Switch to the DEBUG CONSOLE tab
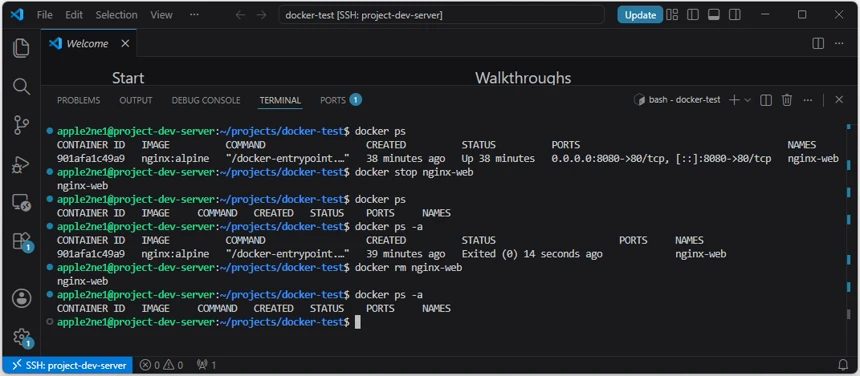 206,100
